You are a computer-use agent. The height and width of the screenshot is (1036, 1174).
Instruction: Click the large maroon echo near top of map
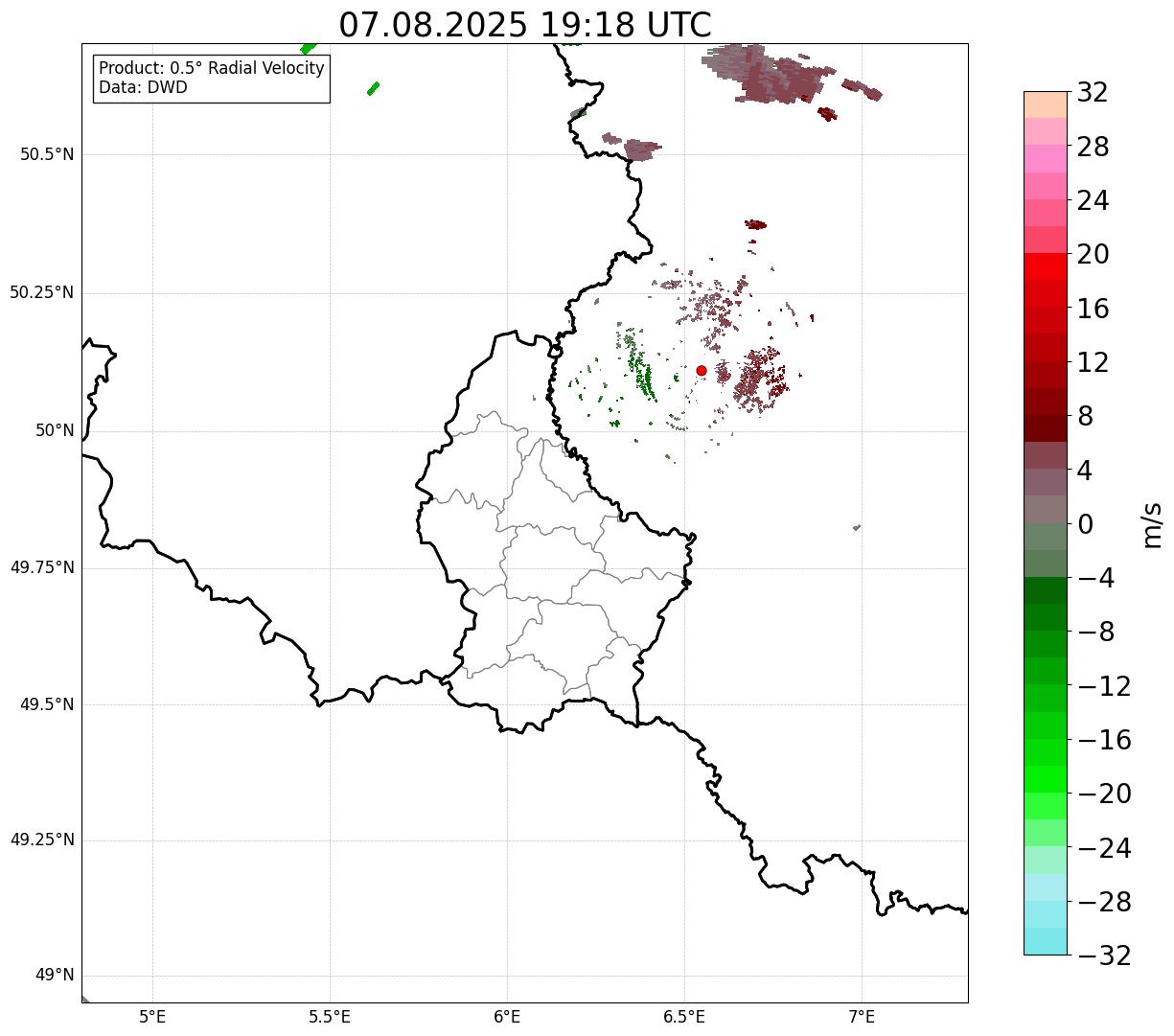pyautogui.click(x=767, y=74)
